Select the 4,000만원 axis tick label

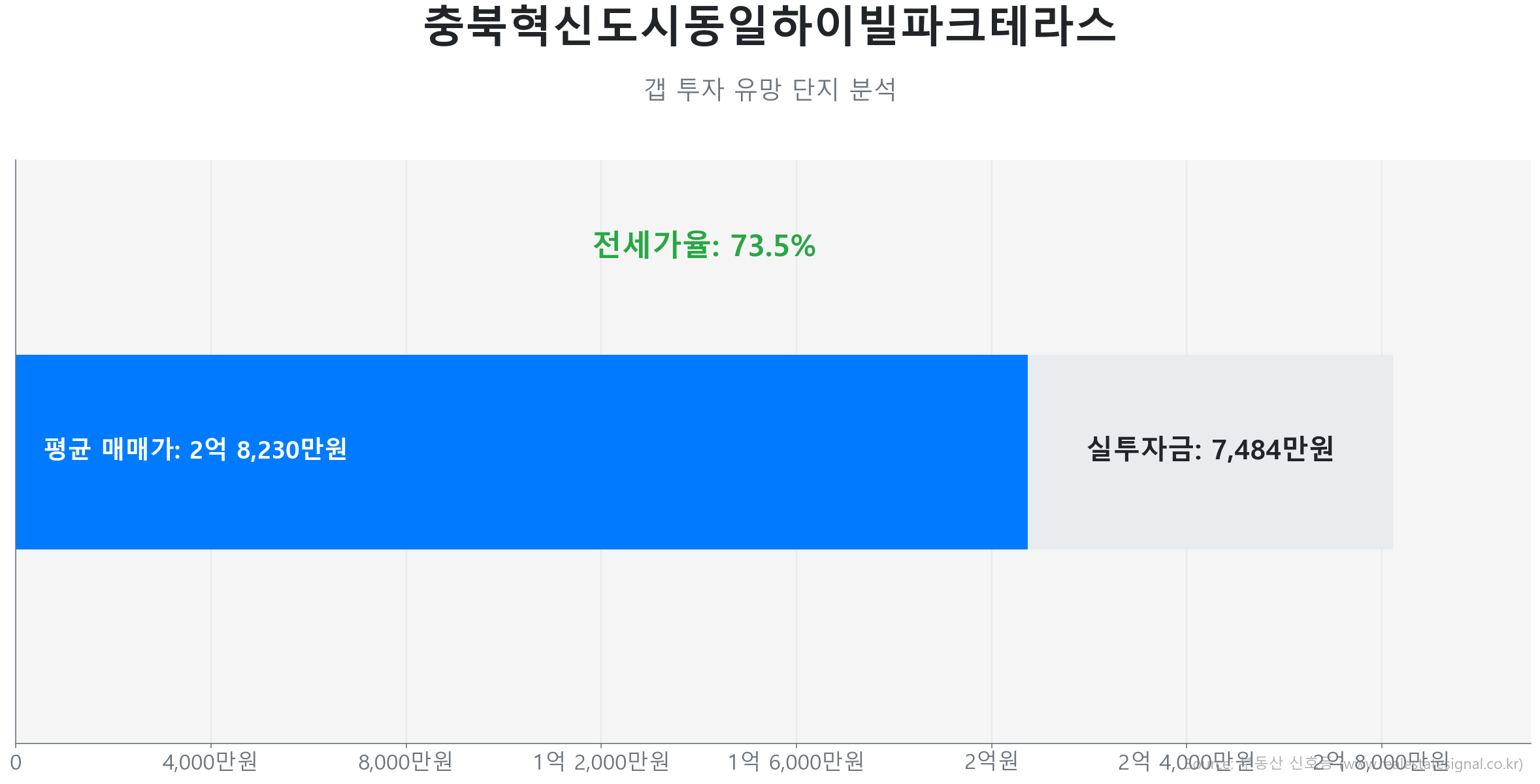pyautogui.click(x=210, y=762)
